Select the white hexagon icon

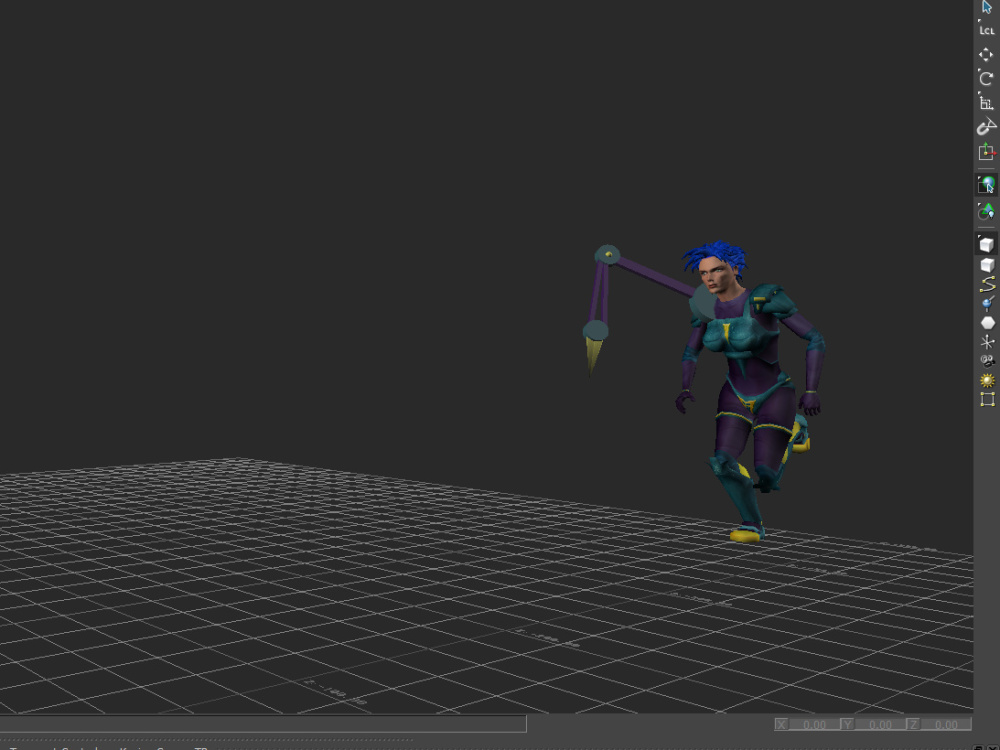(987, 323)
